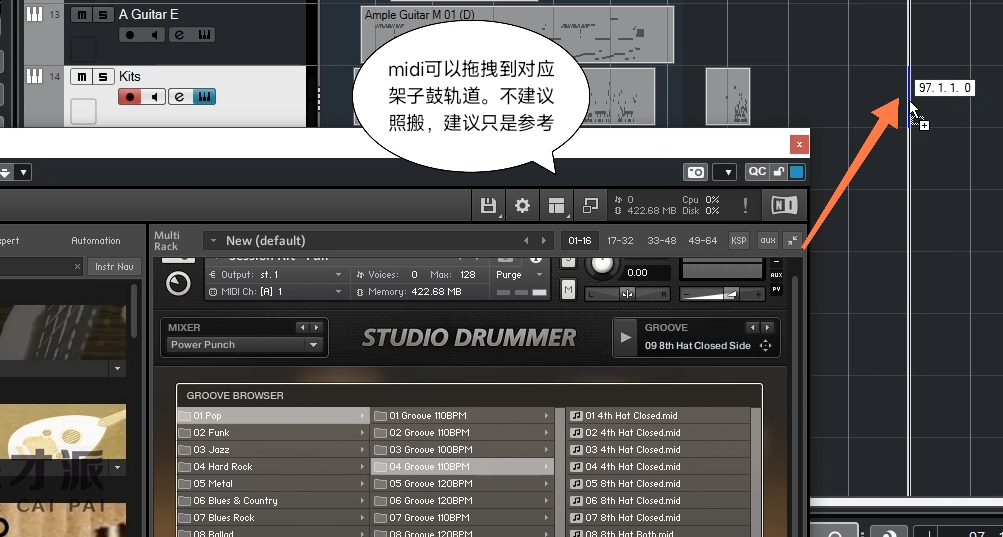The image size is (1003, 537).
Task: Open the 01 Pop groove folder
Action: (273, 415)
